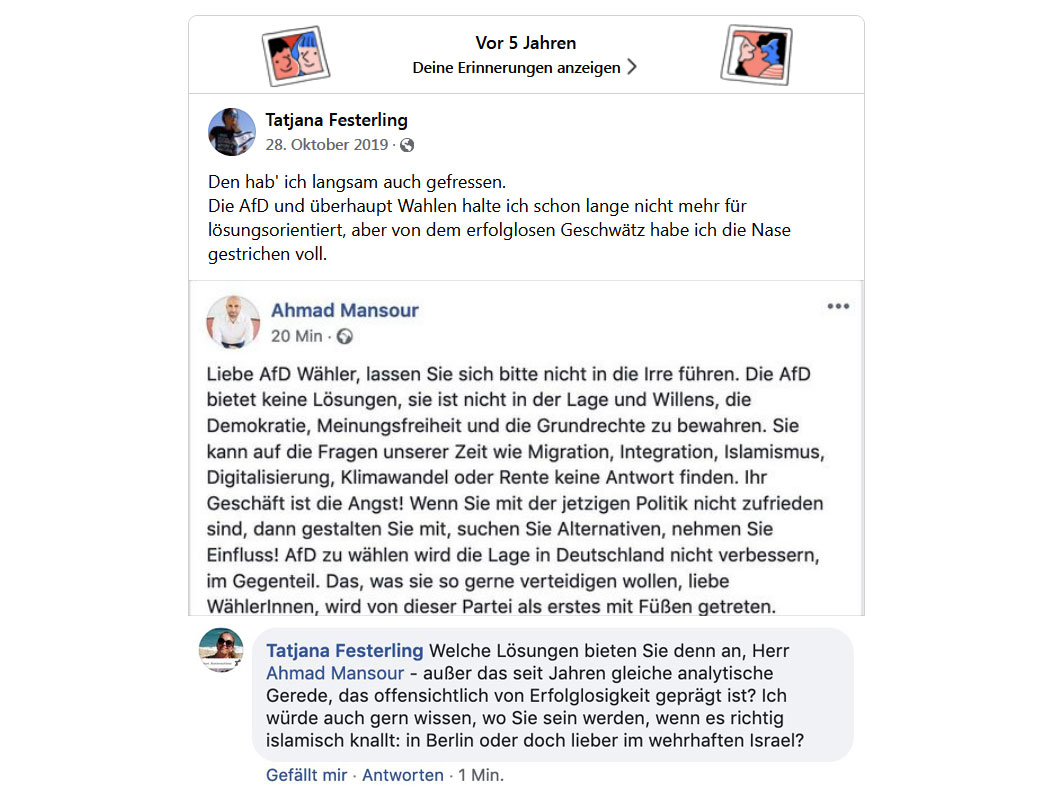Click the '20 Min' timestamp
This screenshot has height=796, width=1050.
297,336
